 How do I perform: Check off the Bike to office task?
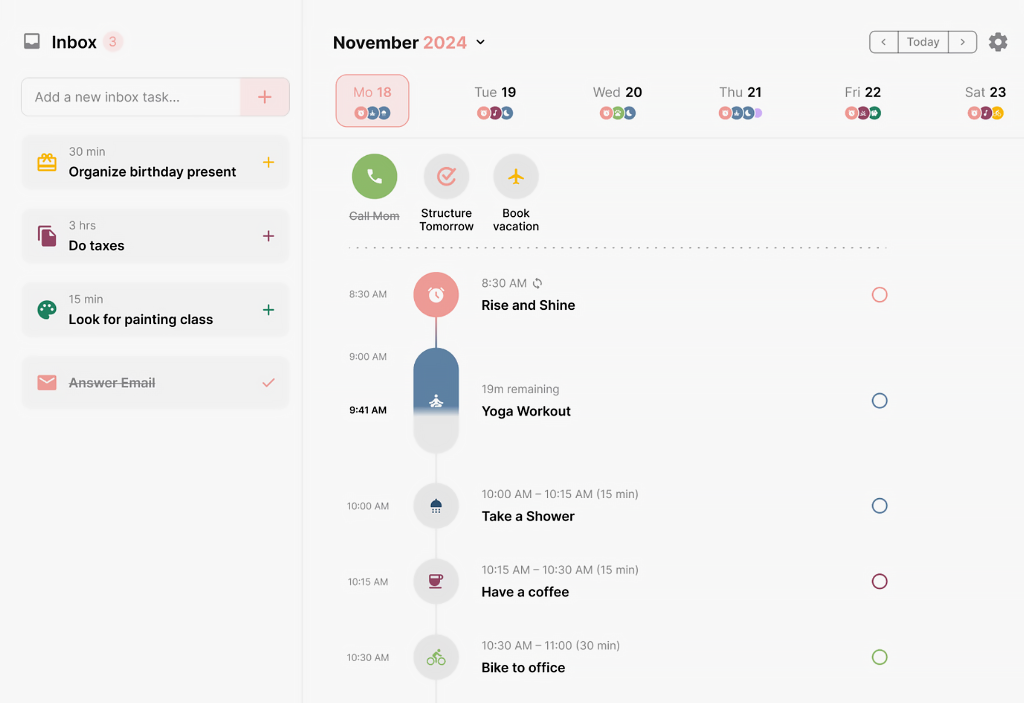coord(879,657)
